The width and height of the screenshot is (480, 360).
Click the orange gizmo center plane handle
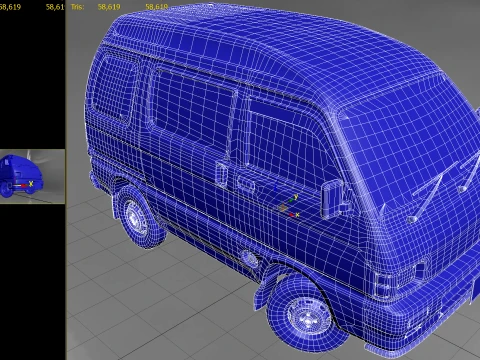283,207
